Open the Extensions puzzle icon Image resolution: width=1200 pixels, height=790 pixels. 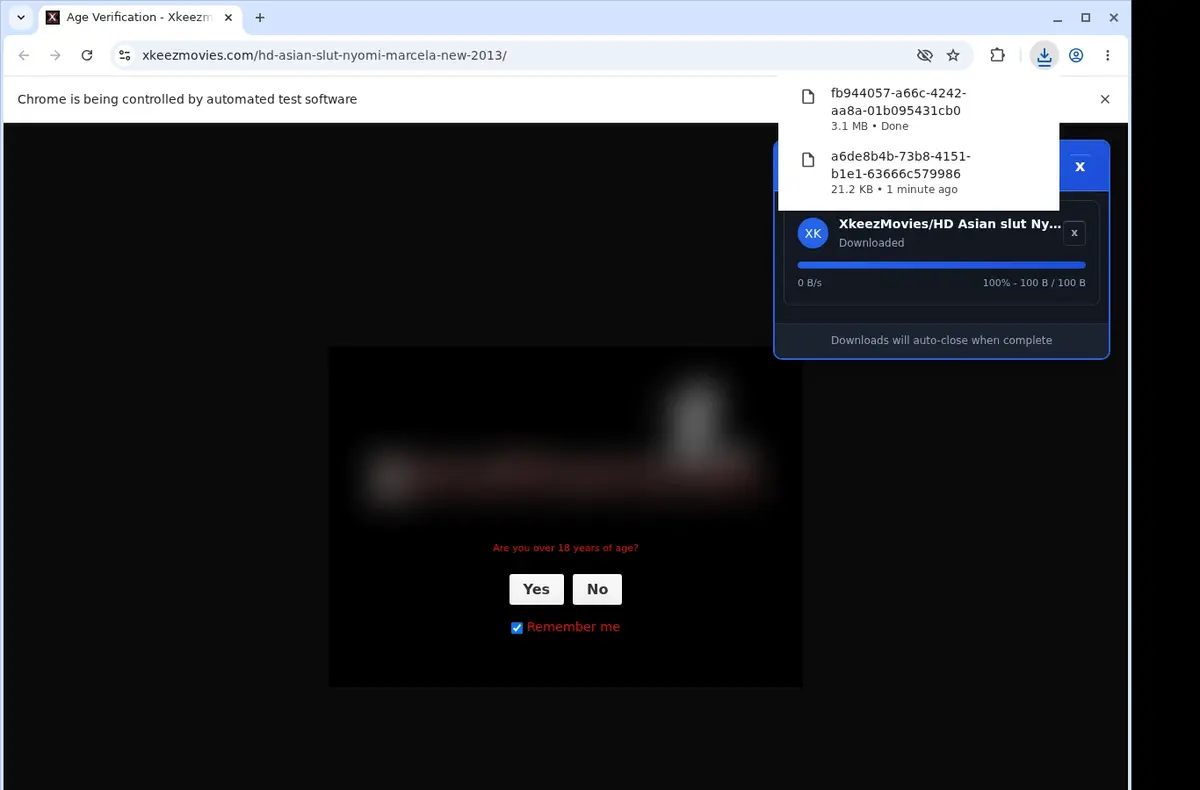point(997,56)
